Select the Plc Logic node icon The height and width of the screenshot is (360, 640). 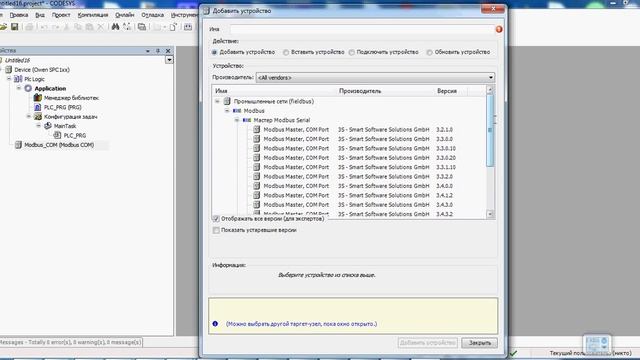click(18, 79)
